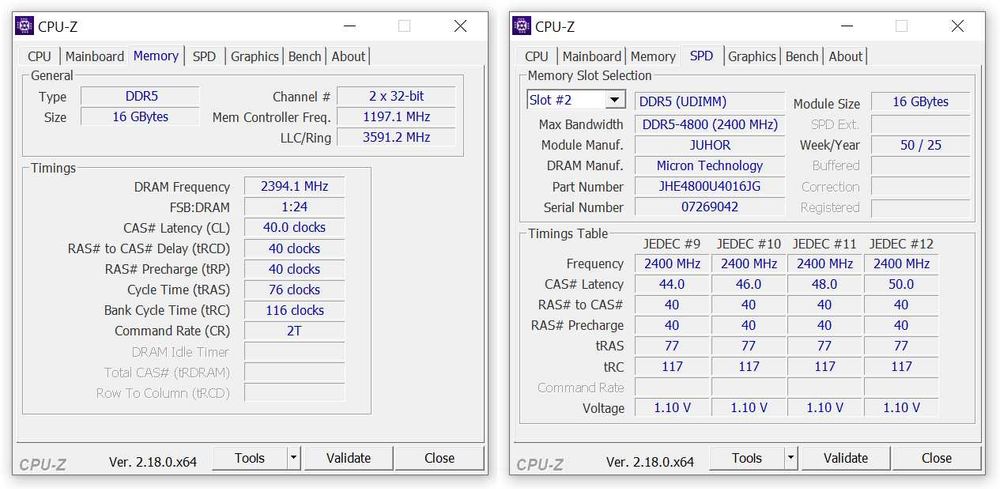Click Cycle Time value 76 clocks

(x=294, y=289)
